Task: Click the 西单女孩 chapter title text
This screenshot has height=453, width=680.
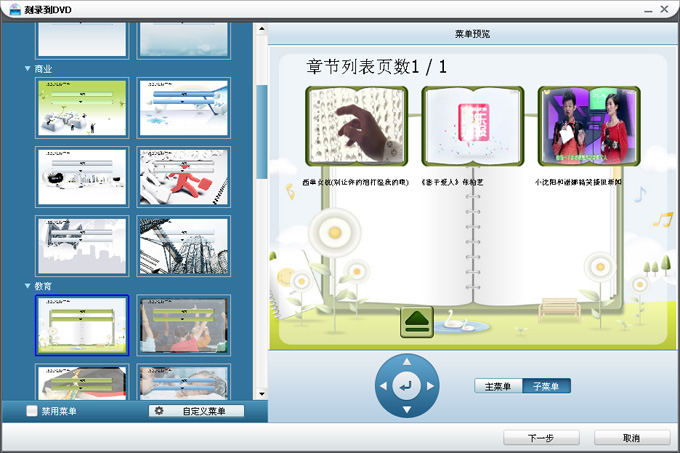Action: 356,182
